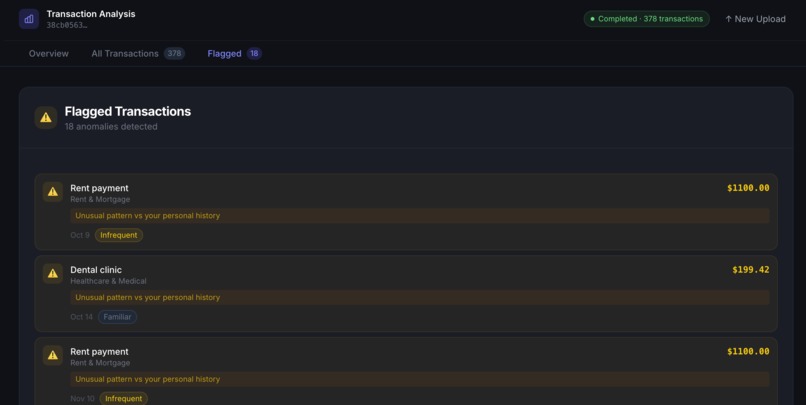The height and width of the screenshot is (405, 806).
Task: Click the Completed 378 transactions status badge
Action: [647, 19]
